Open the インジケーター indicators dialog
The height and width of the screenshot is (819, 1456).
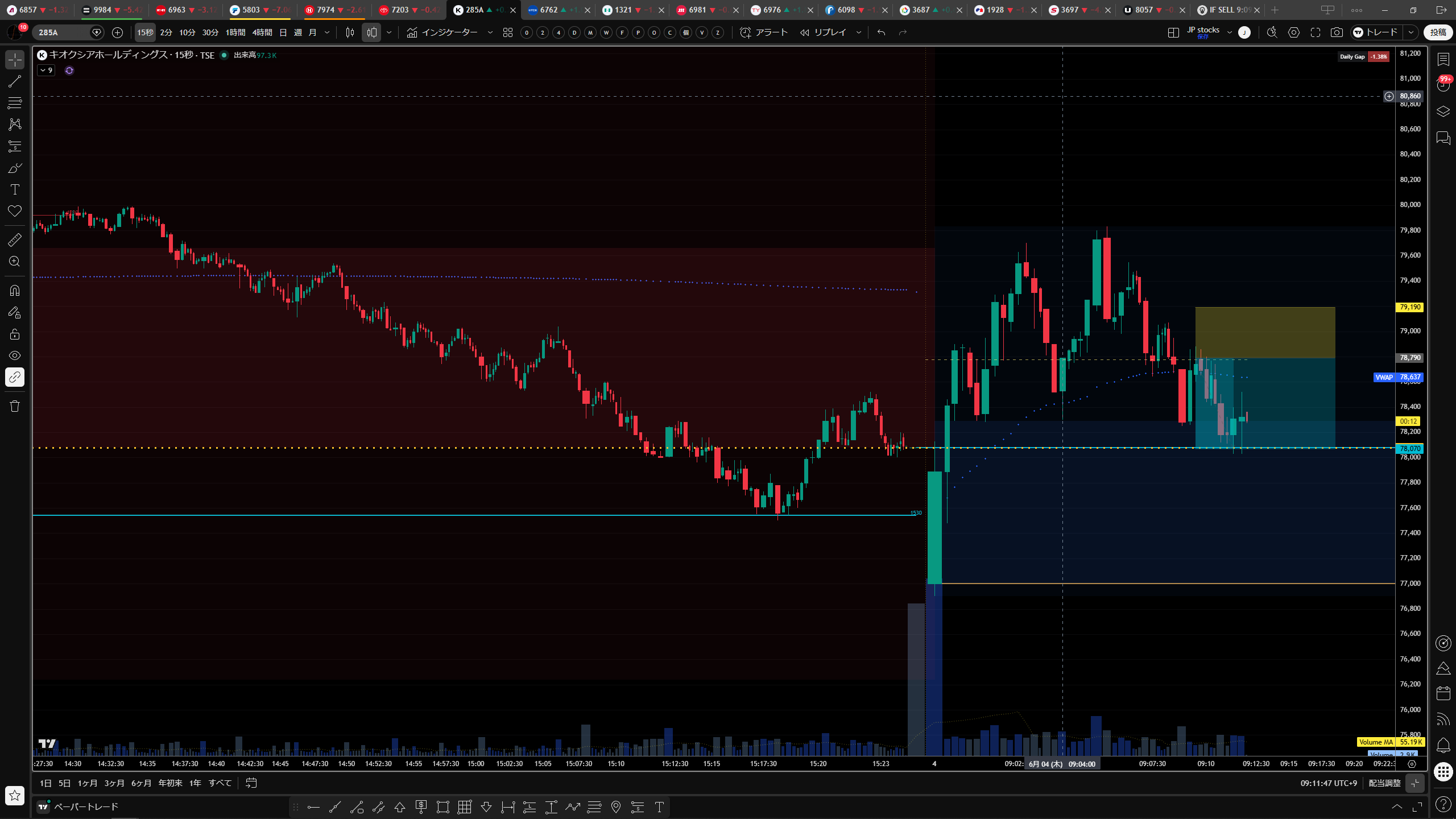[x=442, y=32]
